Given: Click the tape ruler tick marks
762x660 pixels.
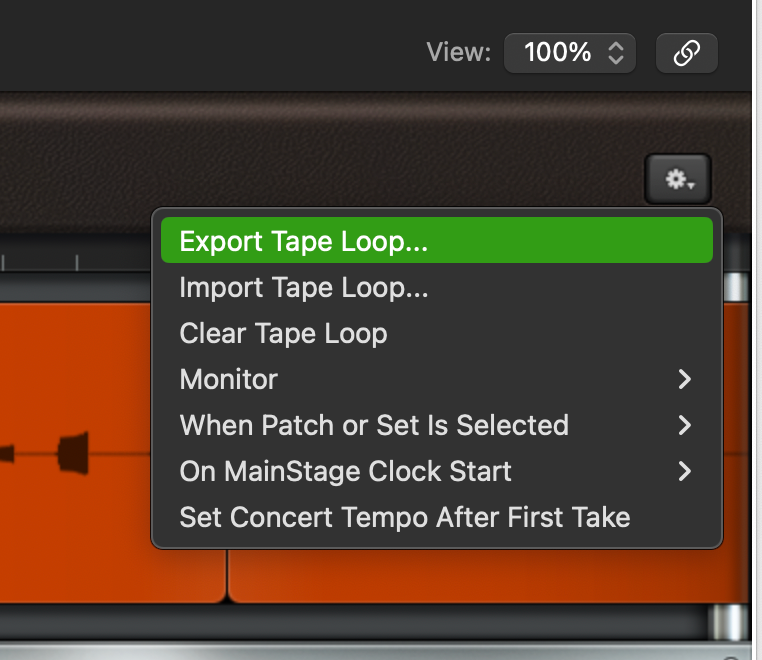Looking at the screenshot, I should 40,261.
